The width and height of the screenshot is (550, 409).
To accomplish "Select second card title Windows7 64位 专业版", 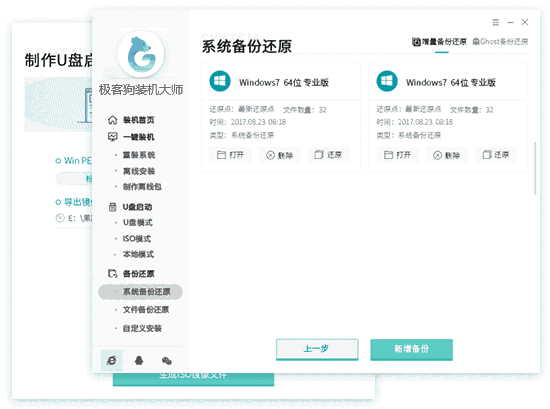I will (451, 82).
